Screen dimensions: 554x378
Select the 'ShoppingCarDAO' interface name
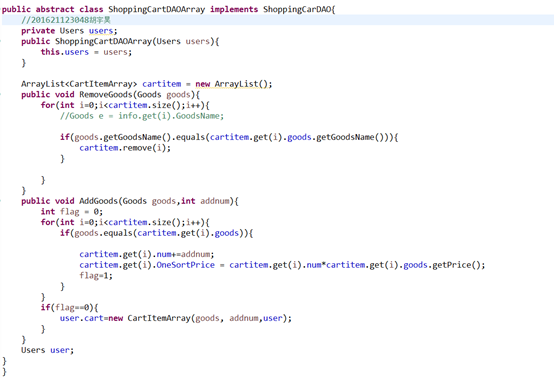(x=297, y=9)
